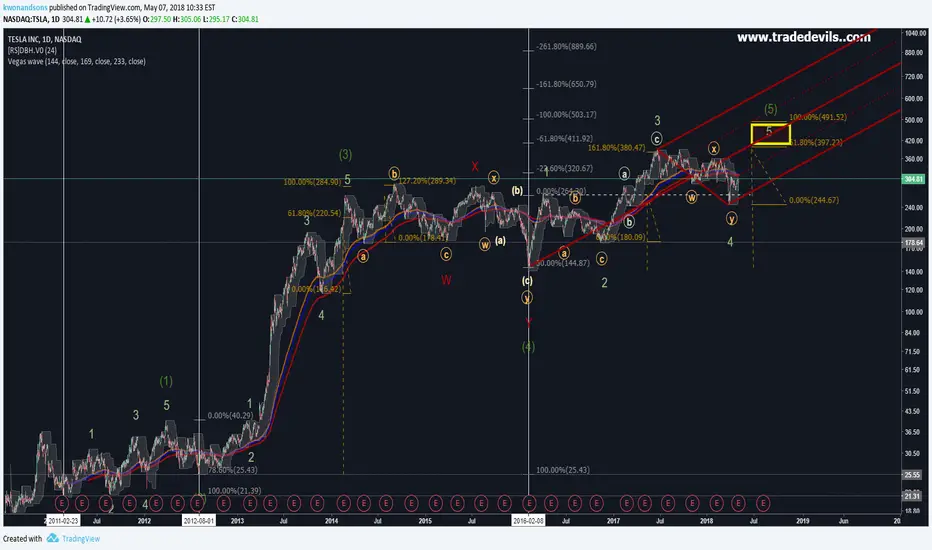Click the white circled 'c' under the green 3

click(x=656, y=139)
